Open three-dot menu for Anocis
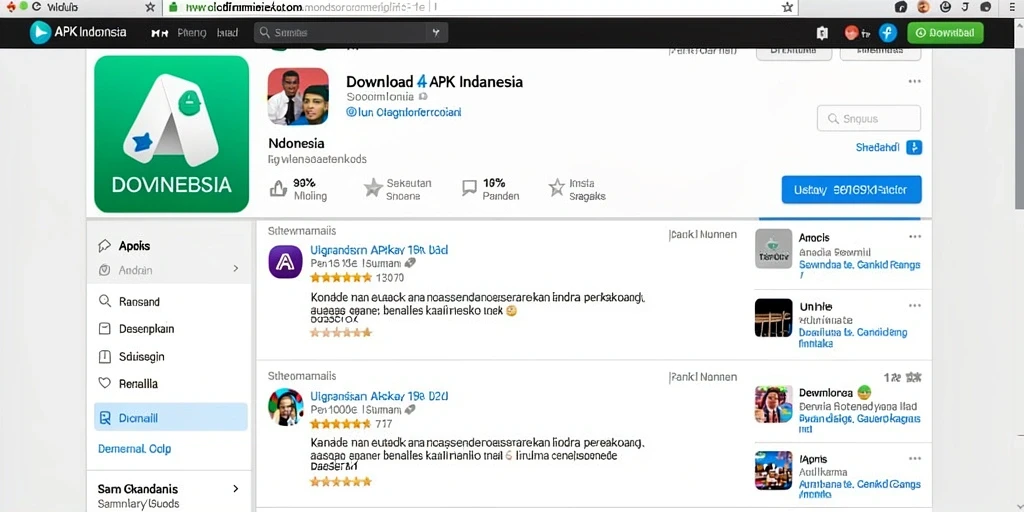Viewport: 1024px width, 512px height. (x=914, y=236)
